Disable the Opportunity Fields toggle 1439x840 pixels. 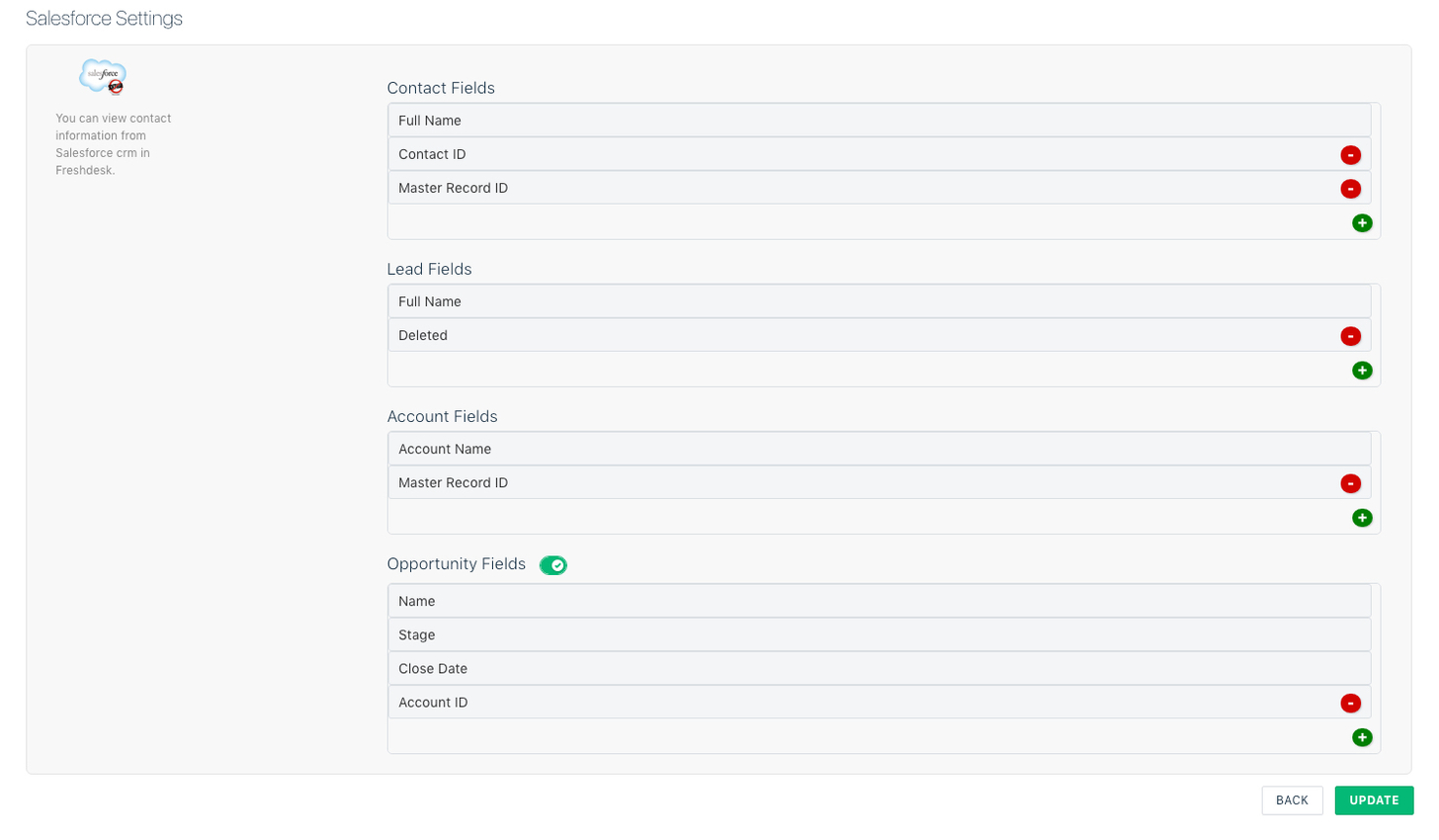[552, 564]
